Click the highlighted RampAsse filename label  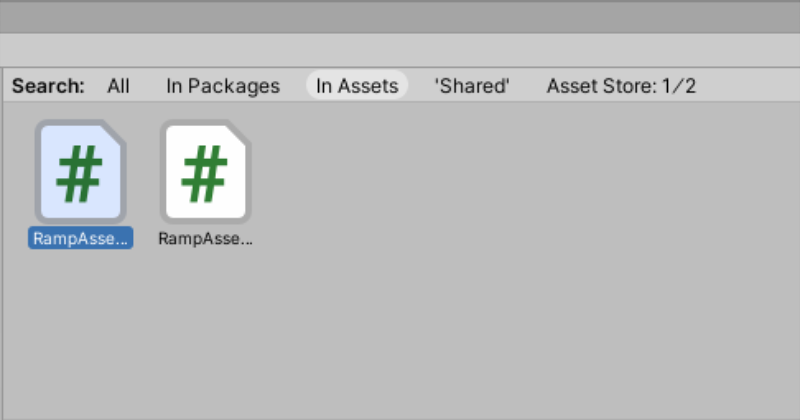pos(81,239)
